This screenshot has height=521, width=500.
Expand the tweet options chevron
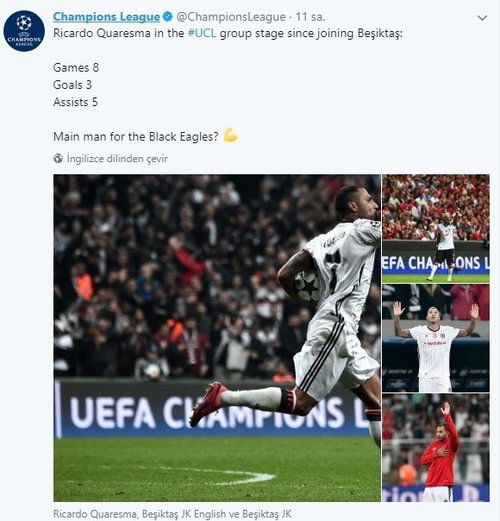coord(482,18)
